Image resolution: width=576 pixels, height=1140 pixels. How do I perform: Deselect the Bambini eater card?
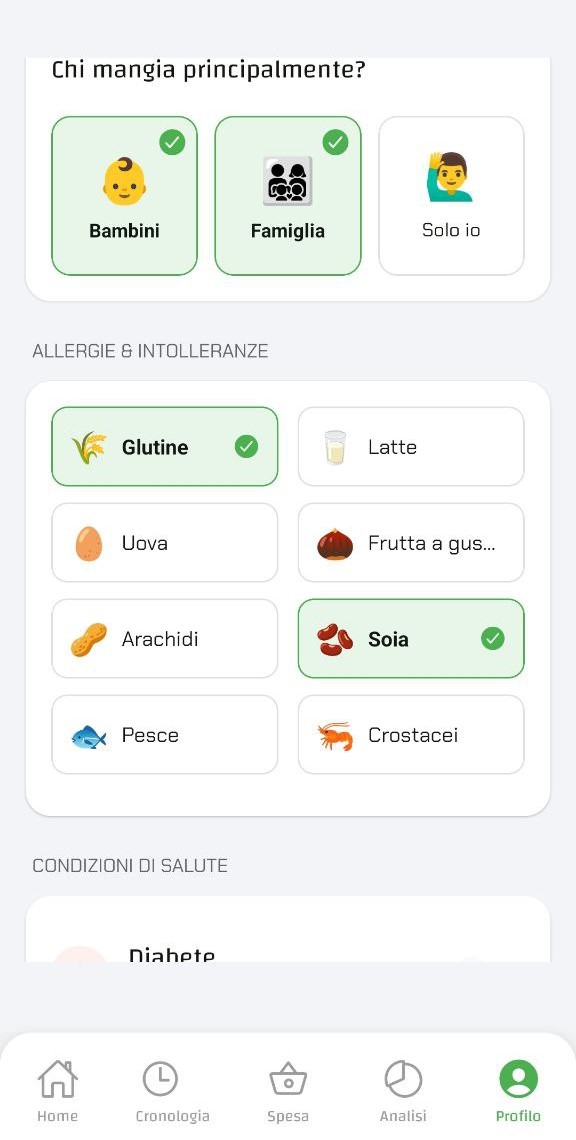(124, 195)
